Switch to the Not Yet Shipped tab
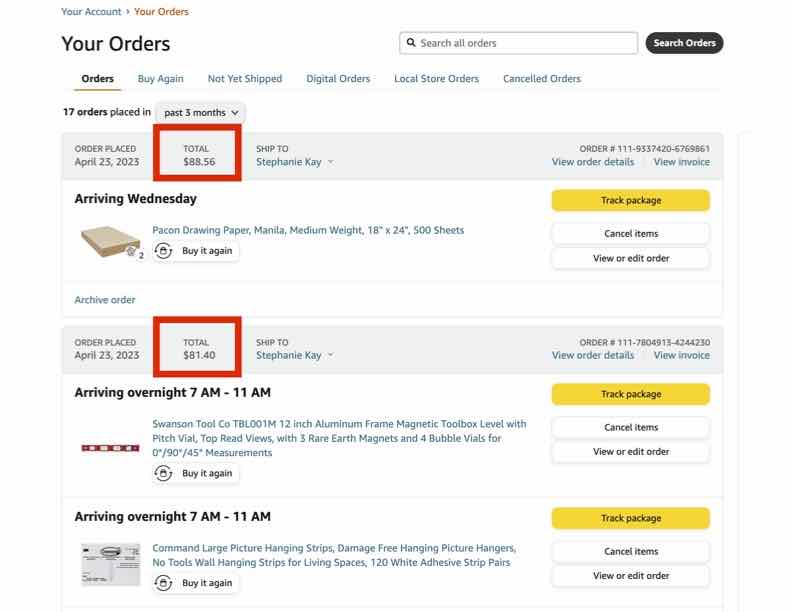Screen dimensions: 792x612 245,79
